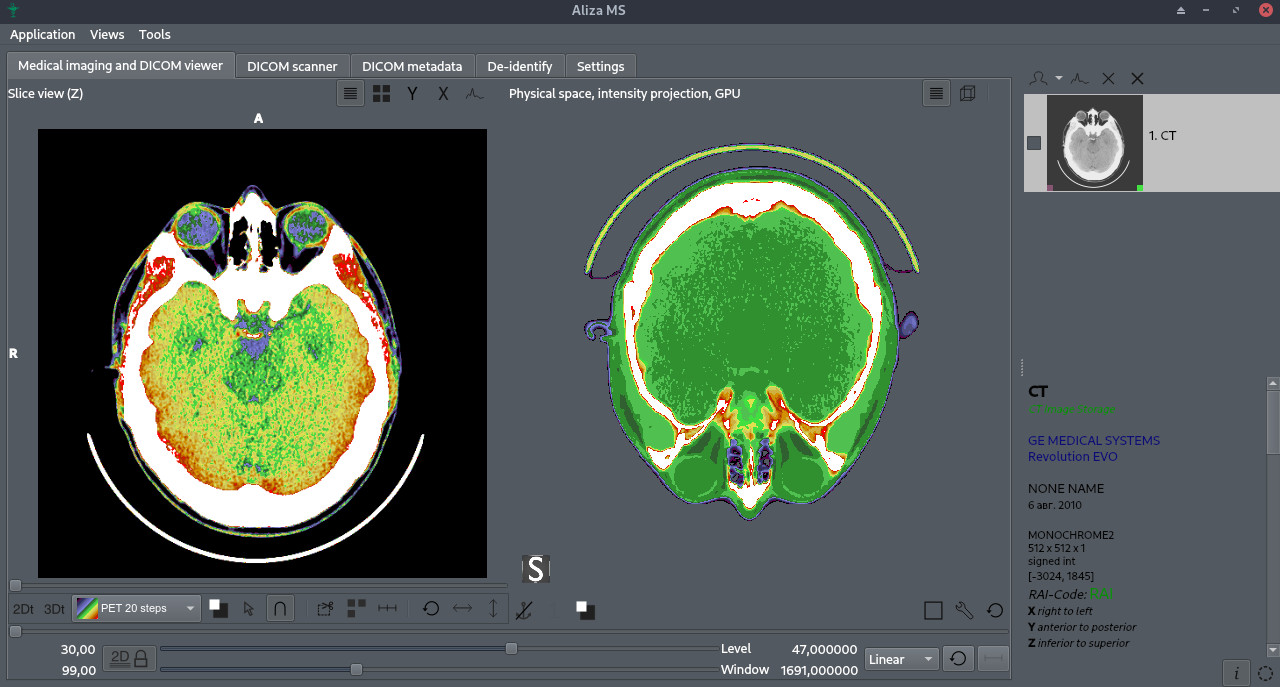Toggle the arch-shaped button in slice toolbar
The width and height of the screenshot is (1280, 687).
(281, 608)
